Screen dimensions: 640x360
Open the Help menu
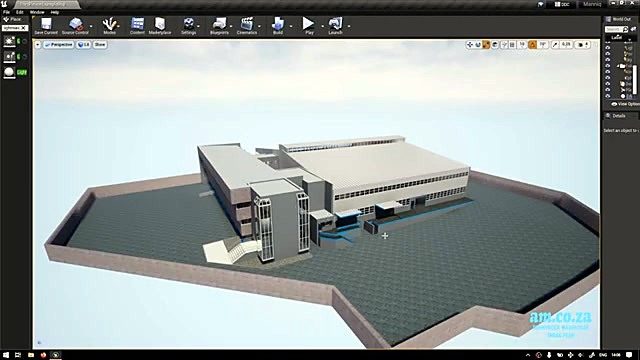[55, 12]
